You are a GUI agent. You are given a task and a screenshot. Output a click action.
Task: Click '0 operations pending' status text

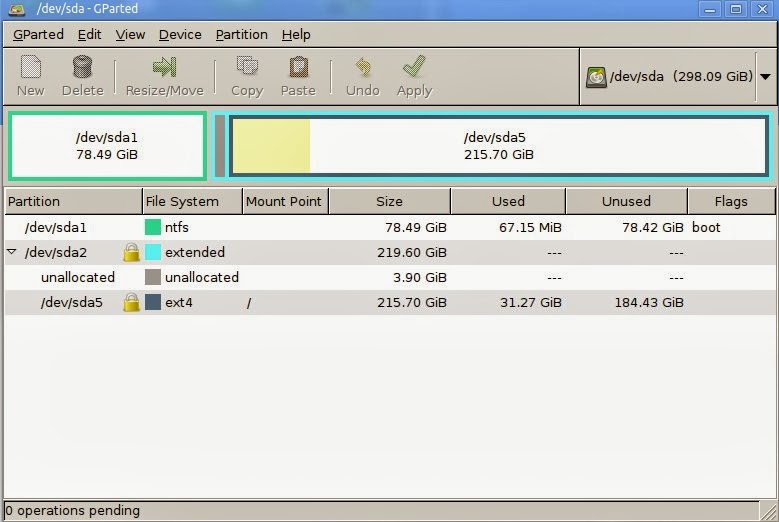click(73, 511)
